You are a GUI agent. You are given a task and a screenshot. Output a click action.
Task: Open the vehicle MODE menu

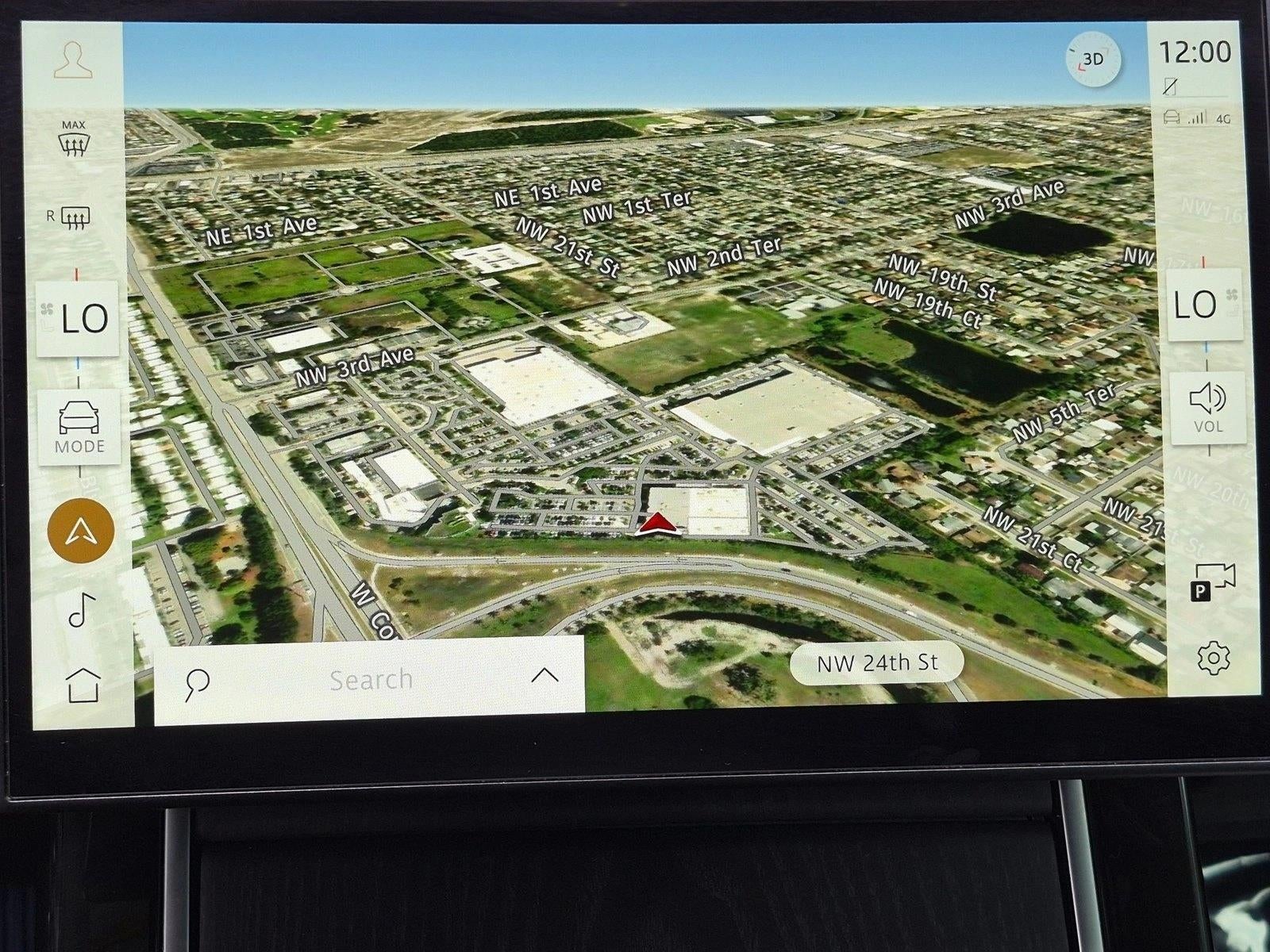79,426
